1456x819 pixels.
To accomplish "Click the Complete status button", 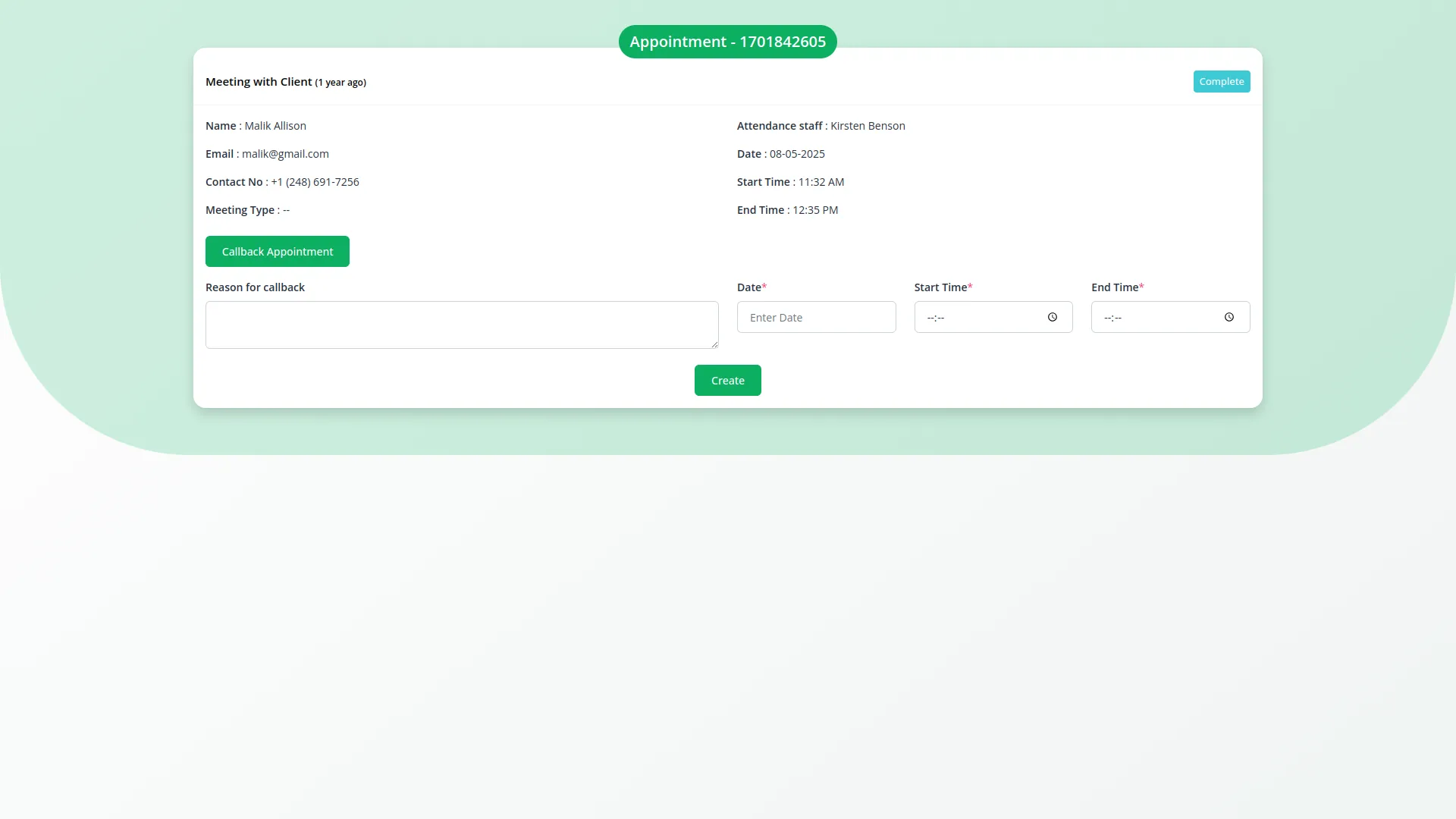I will coord(1221,82).
